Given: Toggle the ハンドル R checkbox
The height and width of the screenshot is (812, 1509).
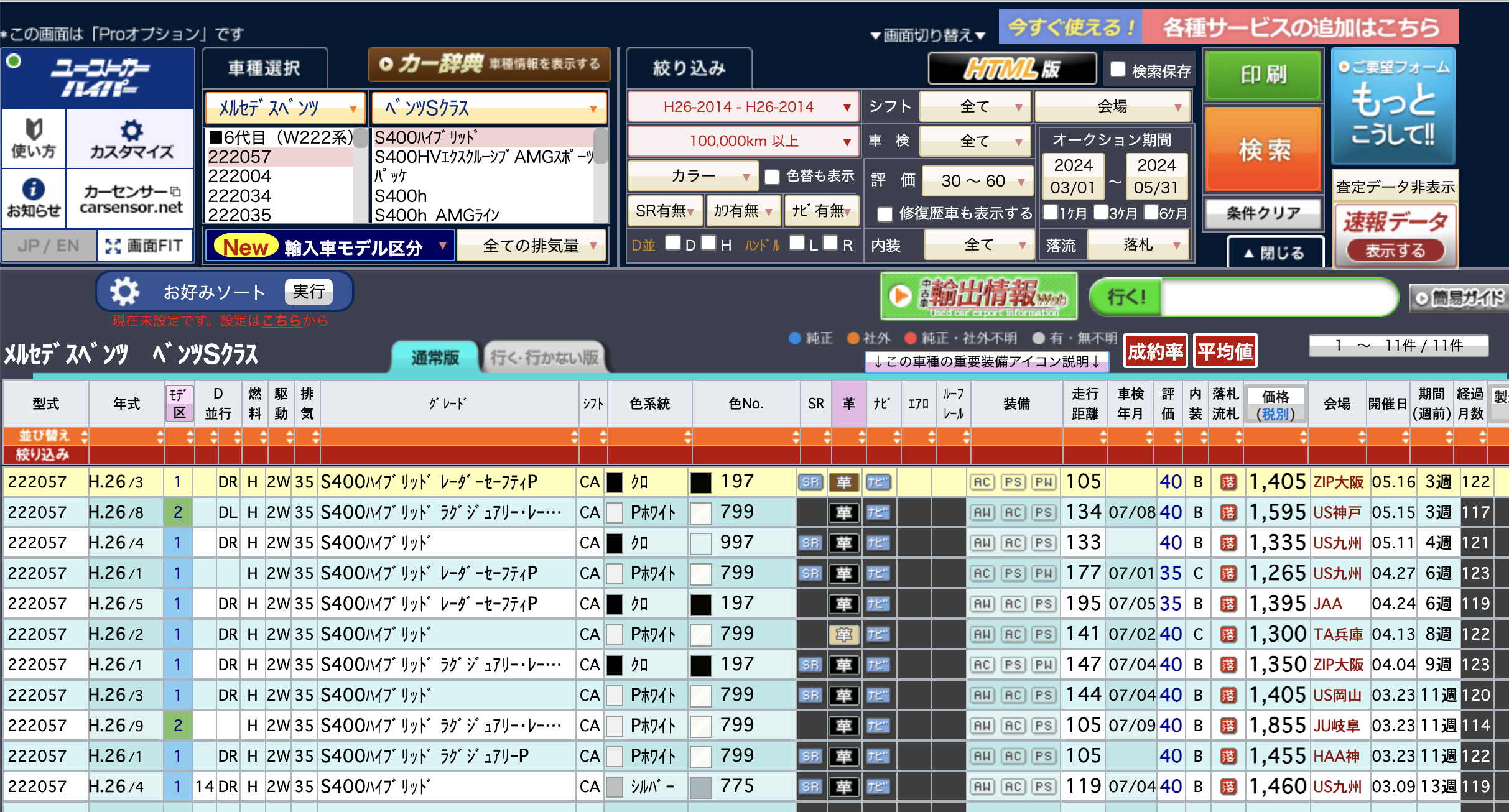Looking at the screenshot, I should 830,242.
